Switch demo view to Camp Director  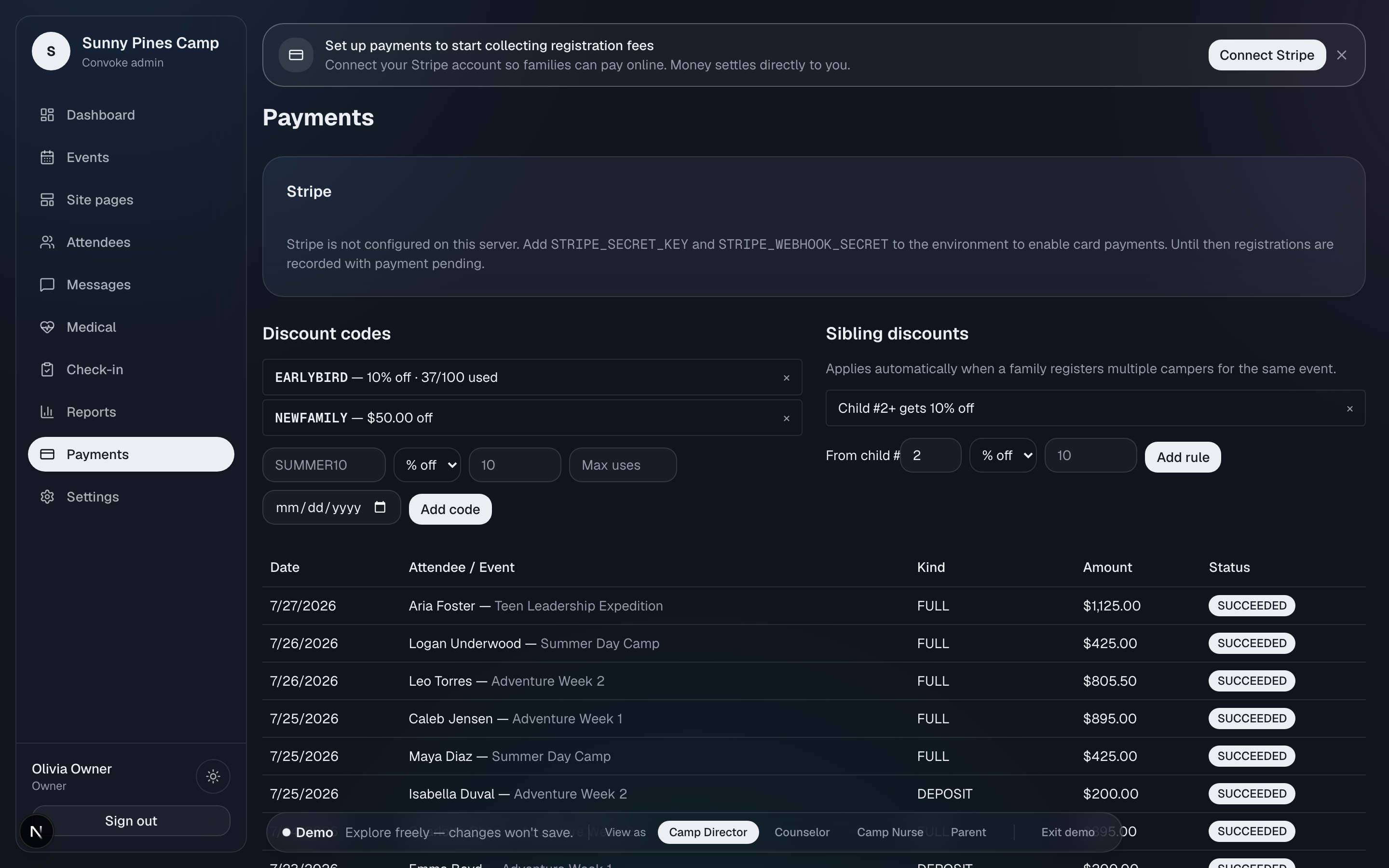(x=708, y=832)
